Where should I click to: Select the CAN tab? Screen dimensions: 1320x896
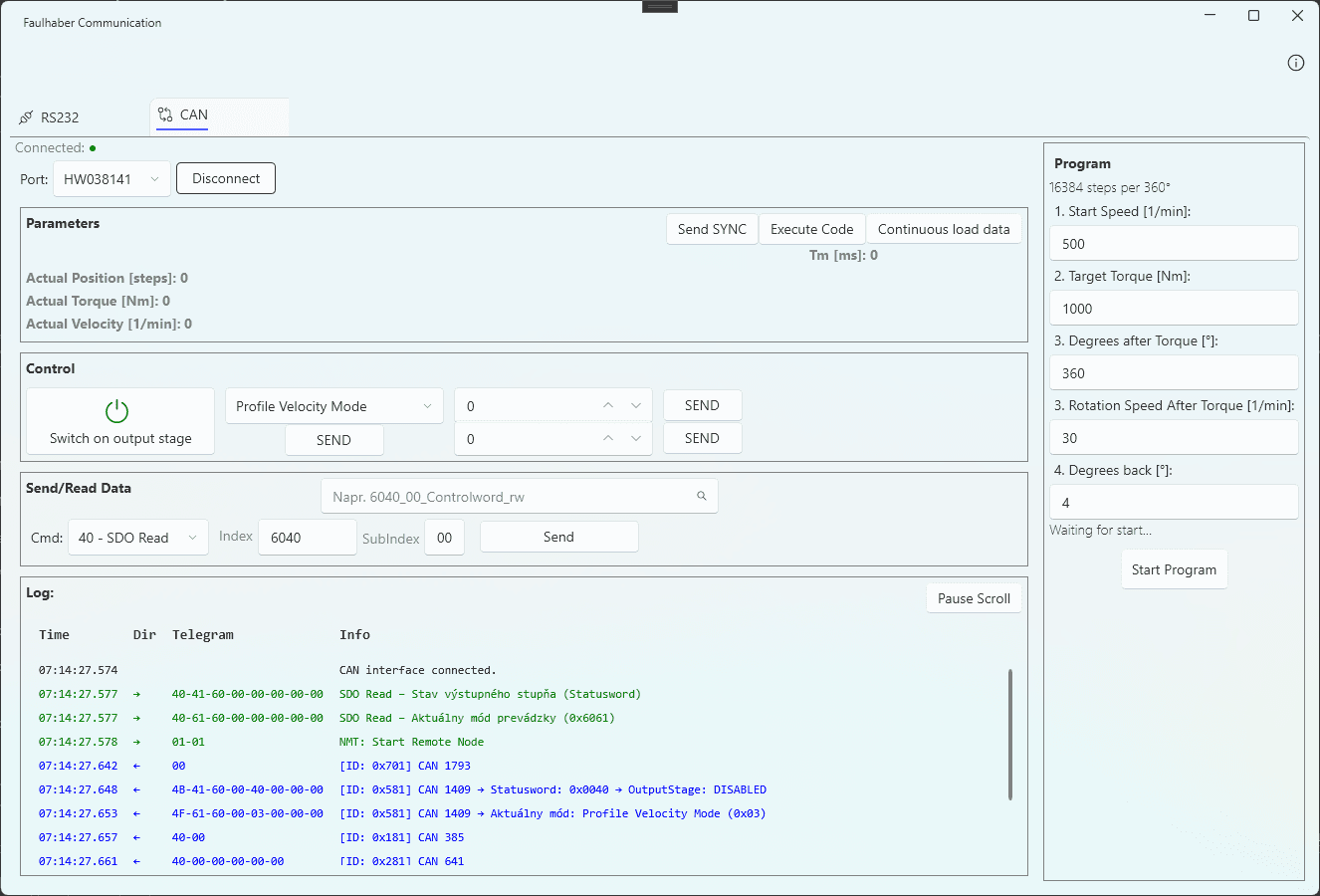click(184, 115)
